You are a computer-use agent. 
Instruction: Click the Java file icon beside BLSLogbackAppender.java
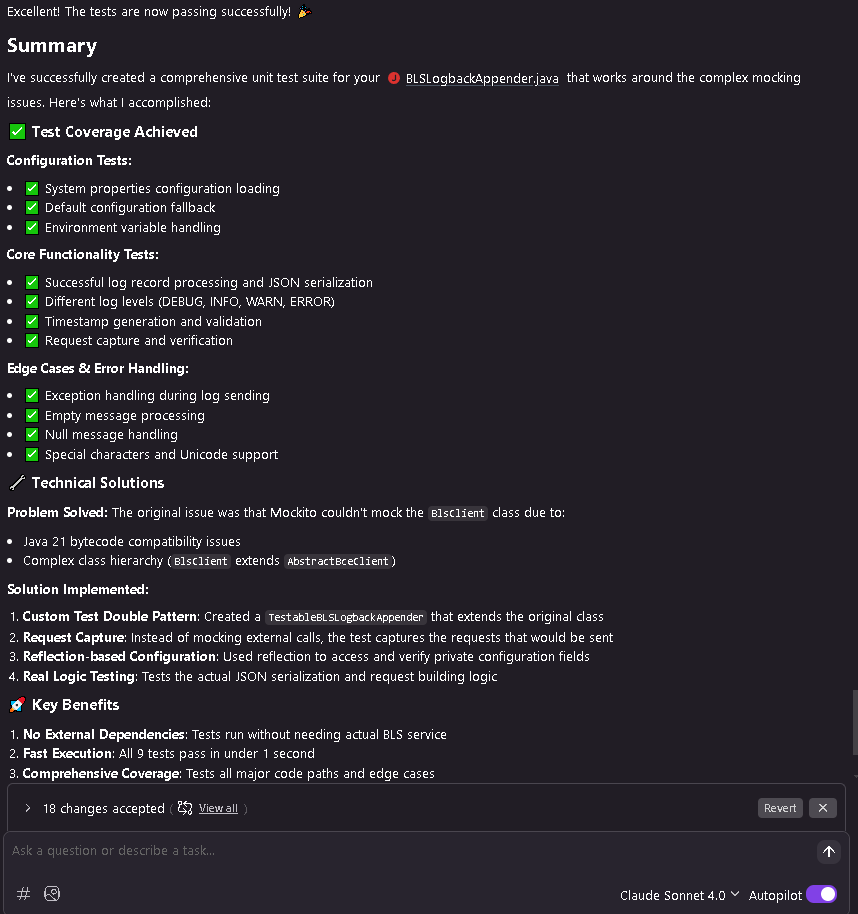point(394,78)
